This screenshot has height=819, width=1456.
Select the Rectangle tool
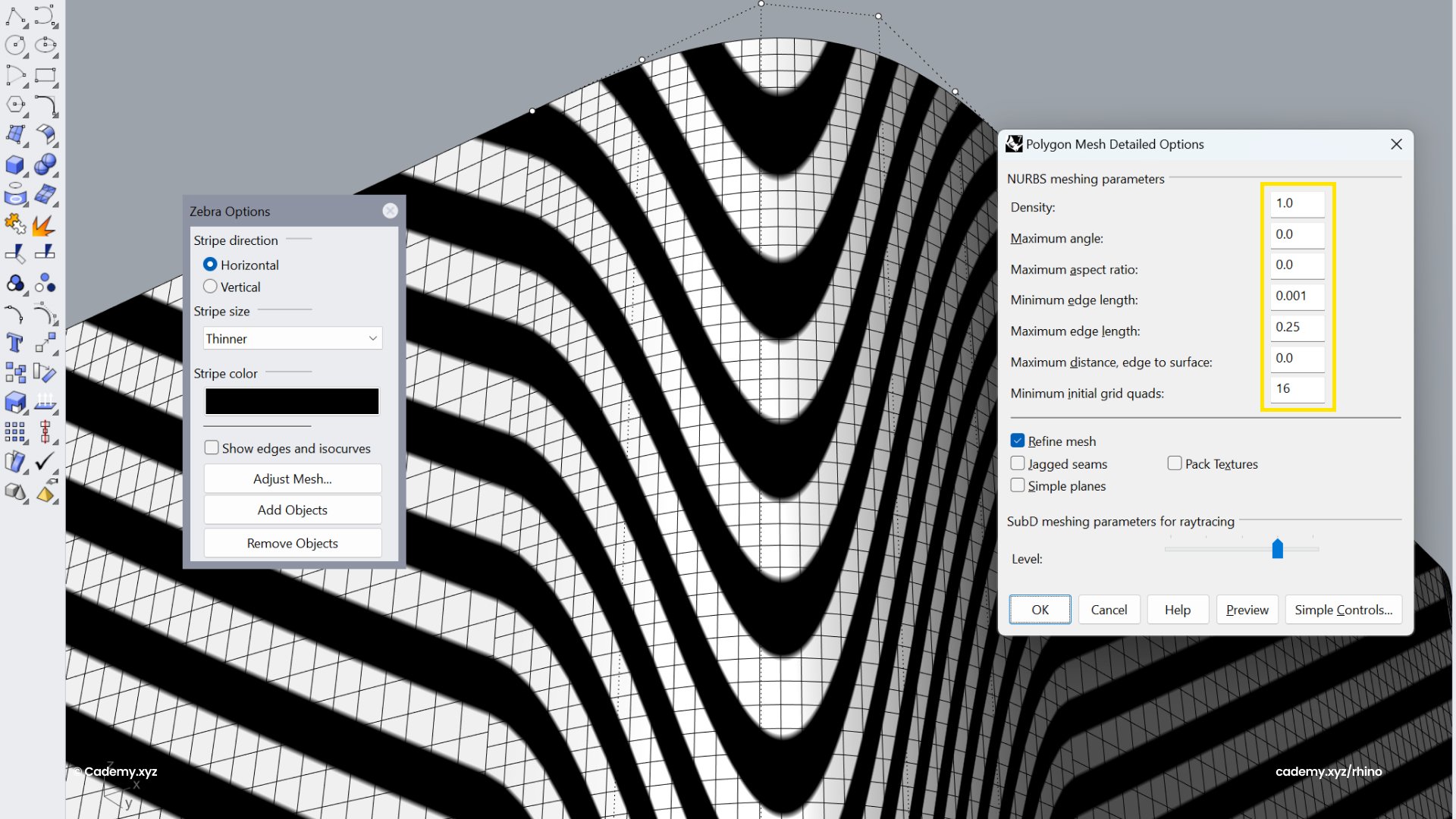45,75
